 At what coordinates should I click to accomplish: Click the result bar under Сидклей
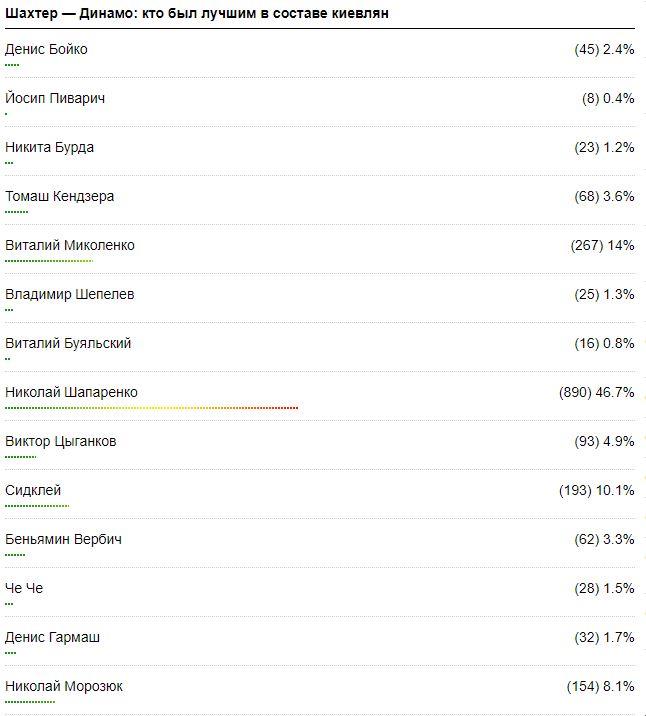37,506
